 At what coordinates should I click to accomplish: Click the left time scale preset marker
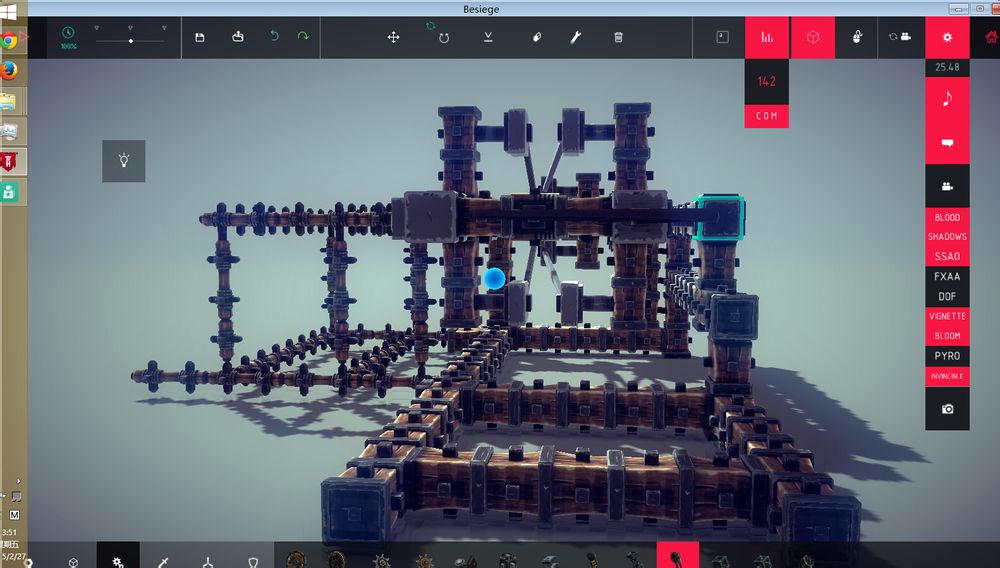point(96,28)
